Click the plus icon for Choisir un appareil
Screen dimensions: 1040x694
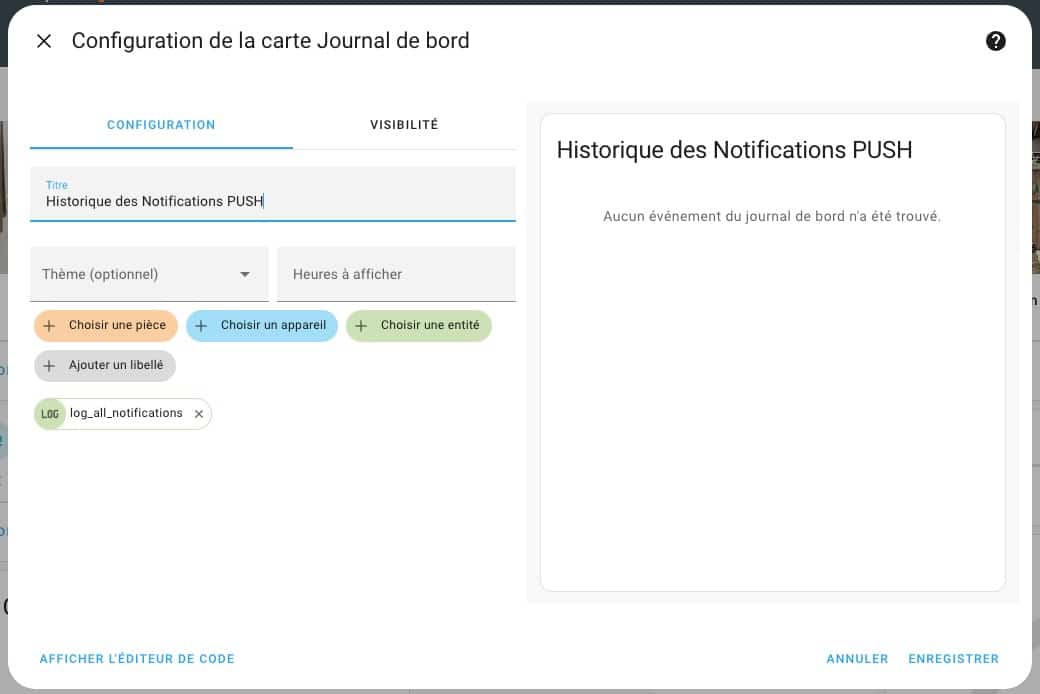pyautogui.click(x=201, y=326)
